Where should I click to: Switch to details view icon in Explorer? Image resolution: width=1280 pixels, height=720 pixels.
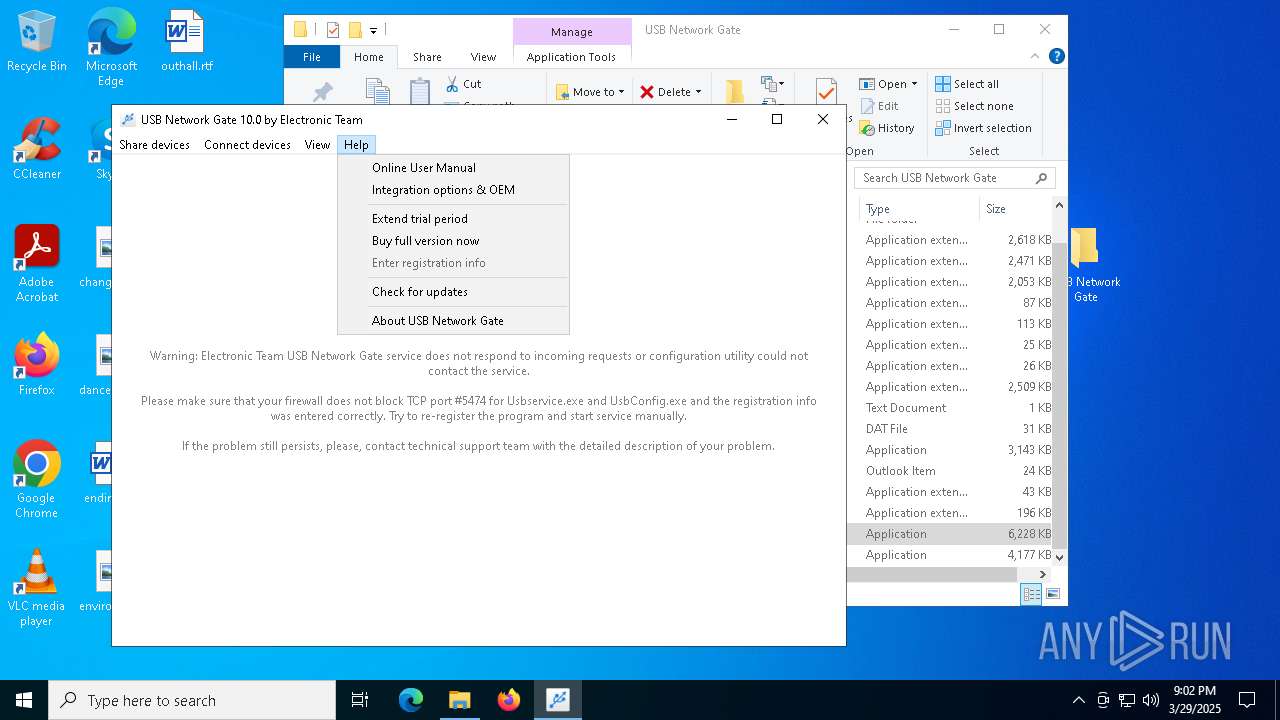[1032, 594]
